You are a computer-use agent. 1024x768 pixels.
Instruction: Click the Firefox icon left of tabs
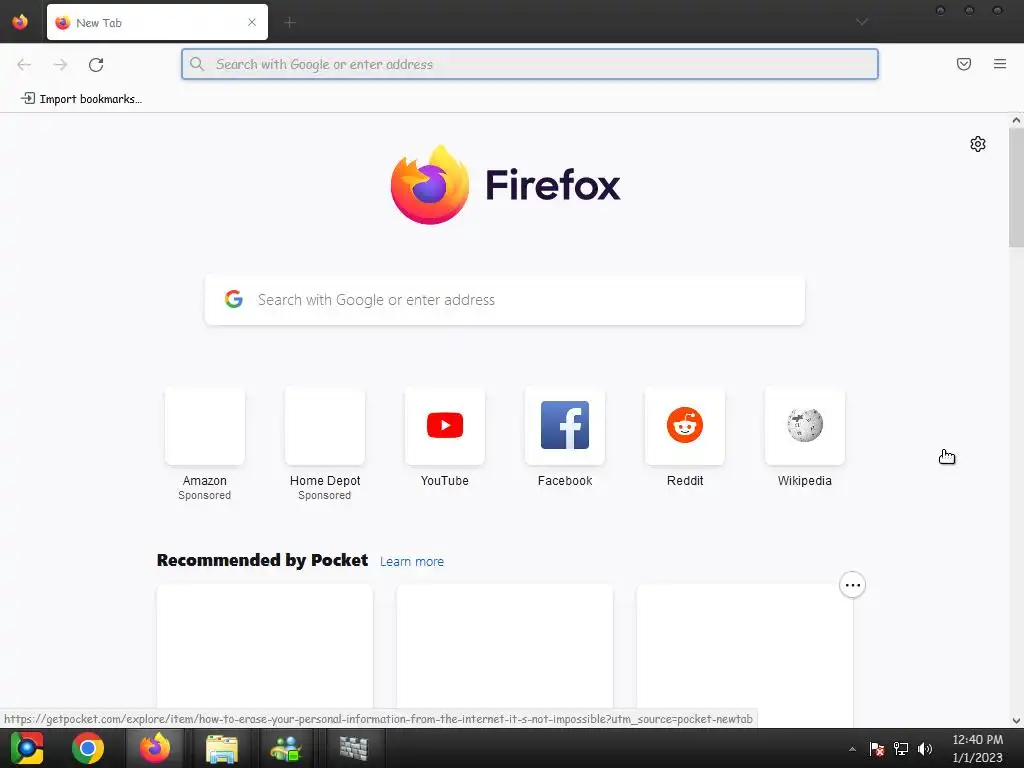[x=20, y=22]
